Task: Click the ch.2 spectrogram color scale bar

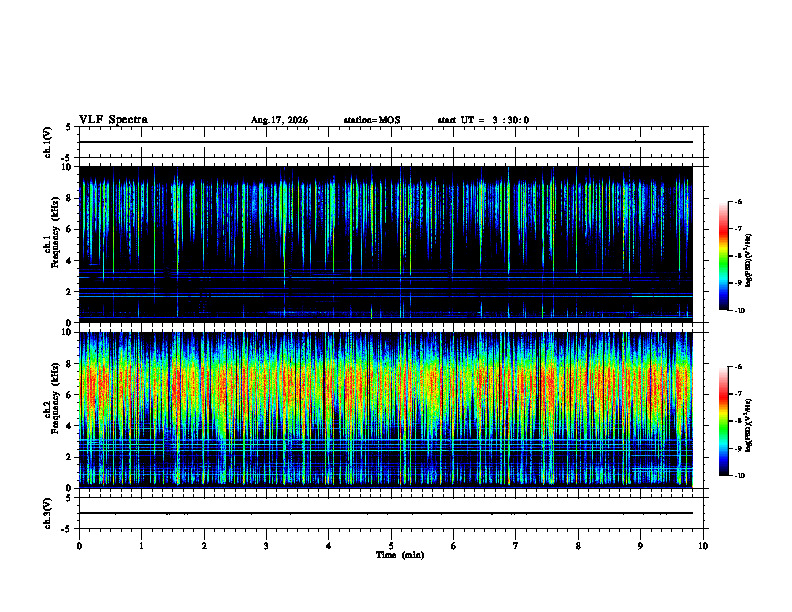Action: [x=723, y=421]
